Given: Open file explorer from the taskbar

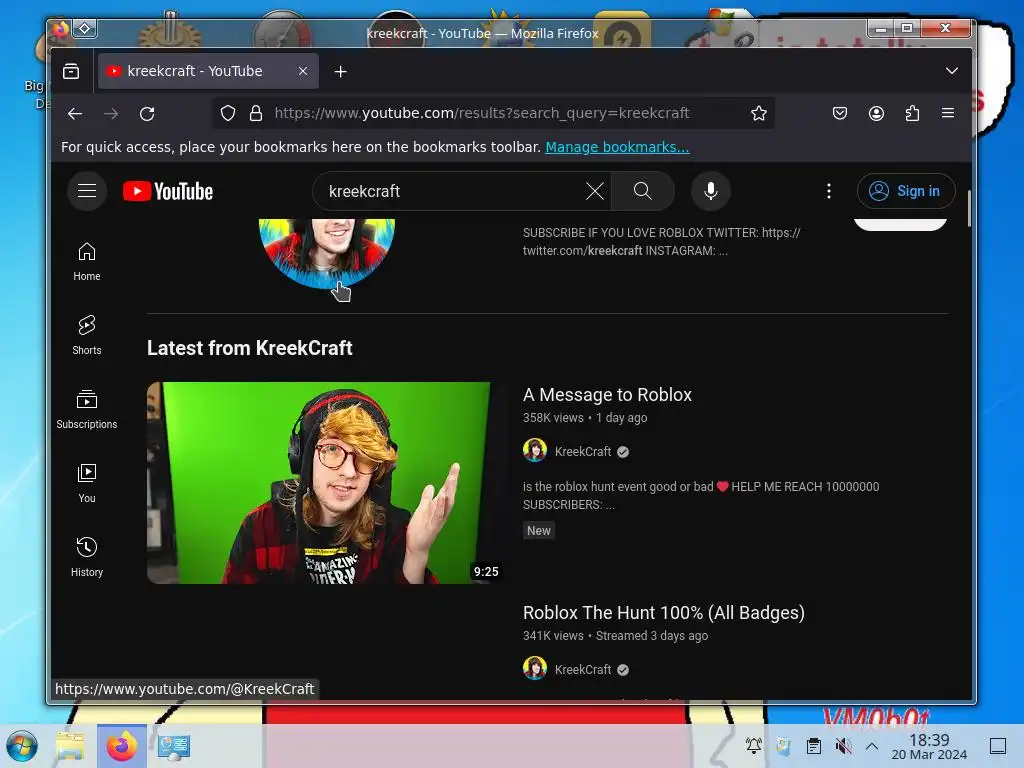Looking at the screenshot, I should coord(70,746).
